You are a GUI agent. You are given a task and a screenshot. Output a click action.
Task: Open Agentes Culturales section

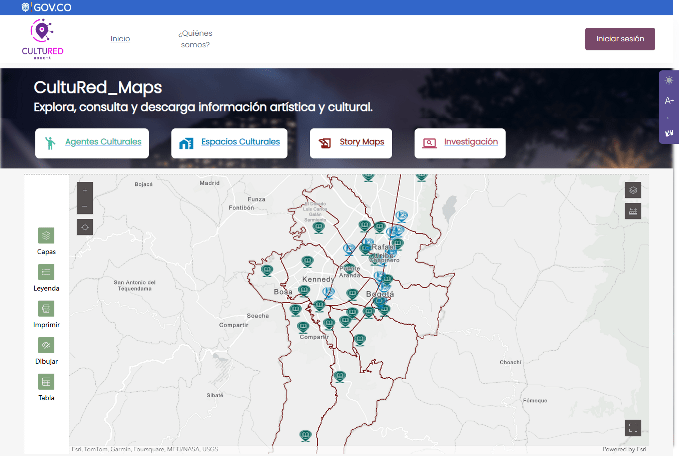(92, 143)
